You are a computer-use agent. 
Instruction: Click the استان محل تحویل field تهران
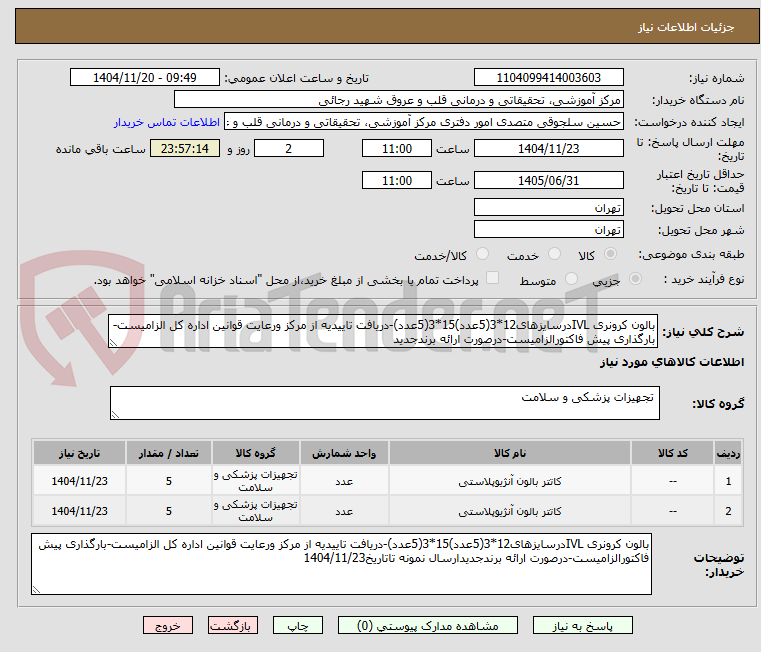coord(548,208)
